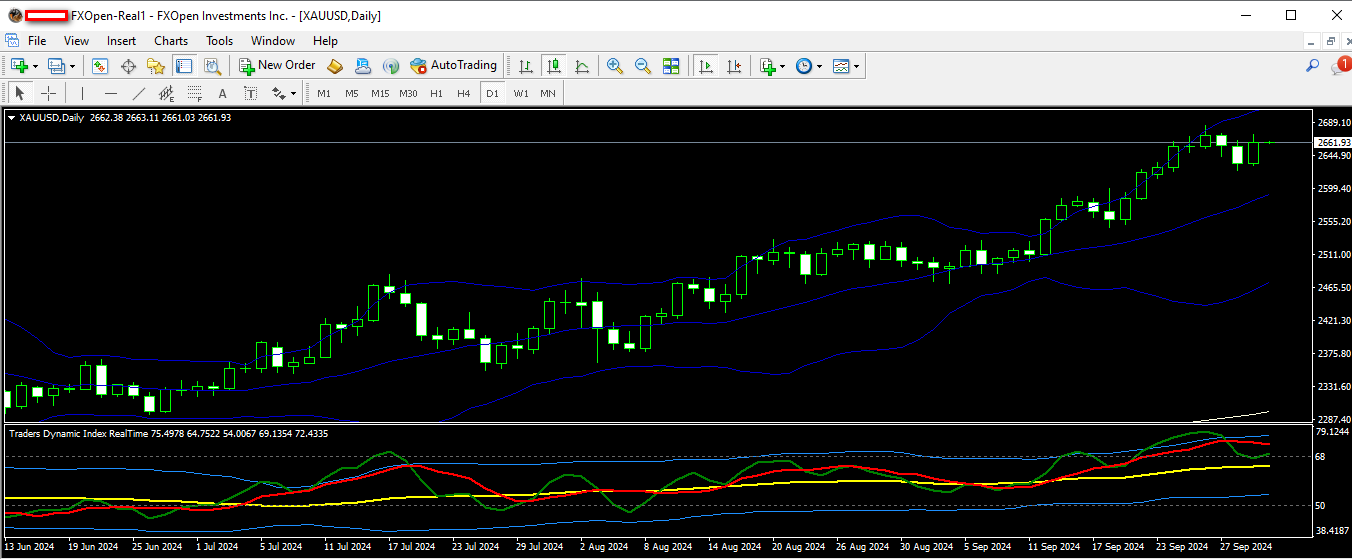Open the notifications chat bubble icon

(1340, 66)
